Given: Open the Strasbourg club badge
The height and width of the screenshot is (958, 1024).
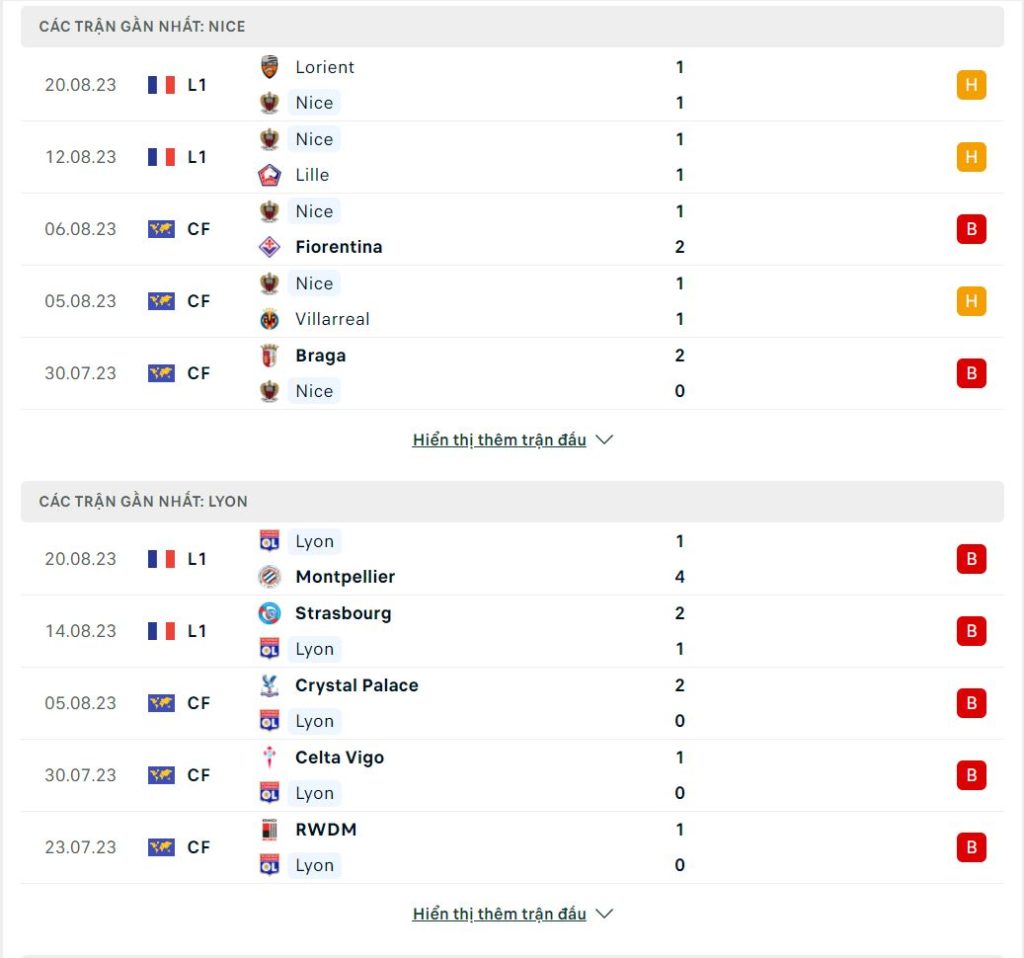Looking at the screenshot, I should [x=269, y=613].
